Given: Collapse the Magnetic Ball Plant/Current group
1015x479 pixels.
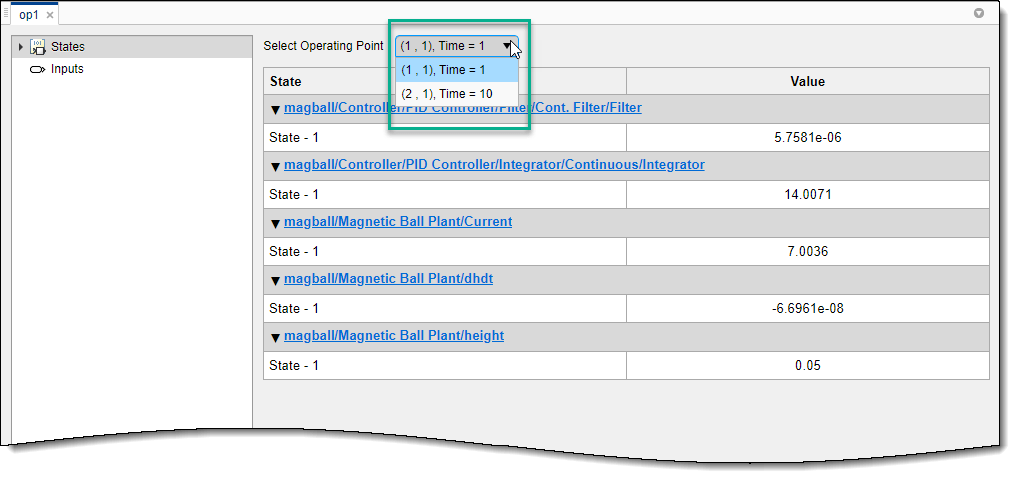Looking at the screenshot, I should coord(276,224).
